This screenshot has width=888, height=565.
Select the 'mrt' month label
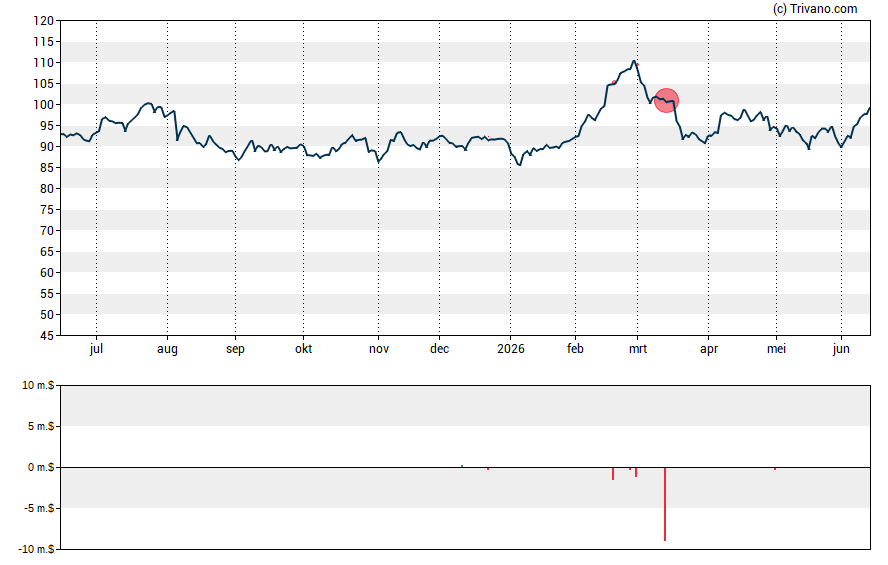pyautogui.click(x=638, y=349)
